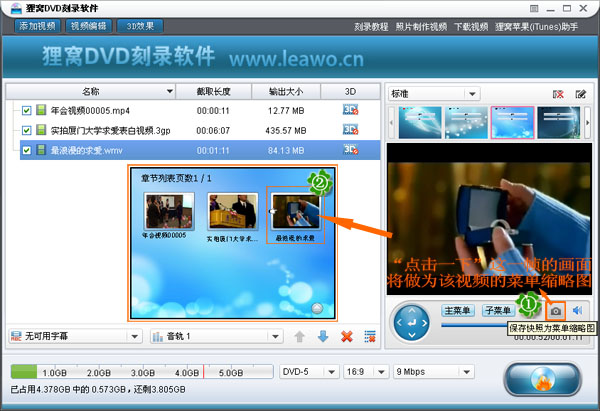Click the camera snapshot icon
Viewport: 600px width, 411px height.
[556, 311]
